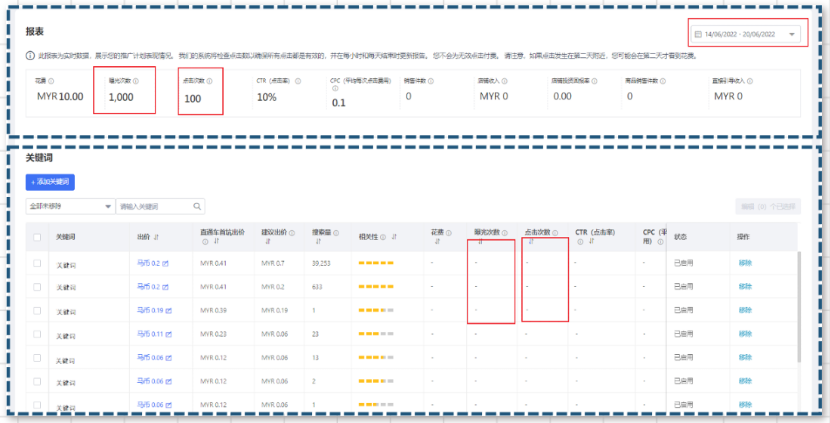Check the third keyword row checkbox
The height and width of the screenshot is (423, 830).
click(37, 310)
